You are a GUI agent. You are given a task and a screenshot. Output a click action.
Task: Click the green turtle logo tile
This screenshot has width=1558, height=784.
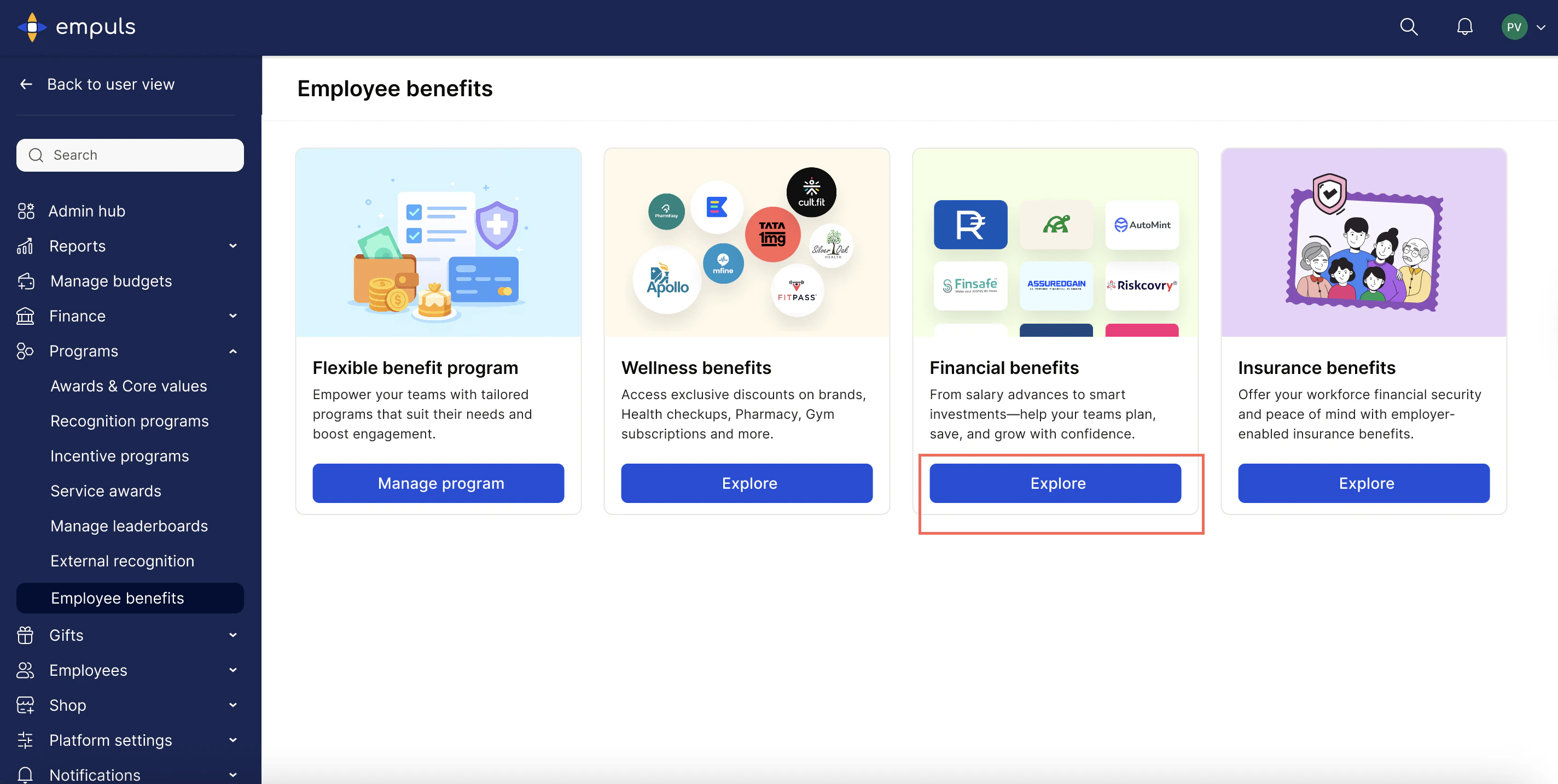(x=1056, y=225)
